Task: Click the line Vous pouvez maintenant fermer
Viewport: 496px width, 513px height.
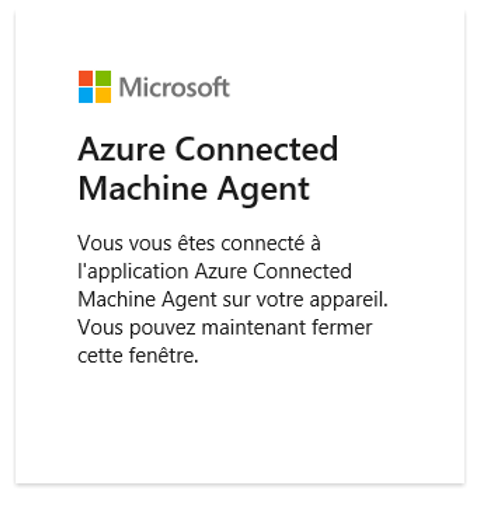Action: click(225, 327)
